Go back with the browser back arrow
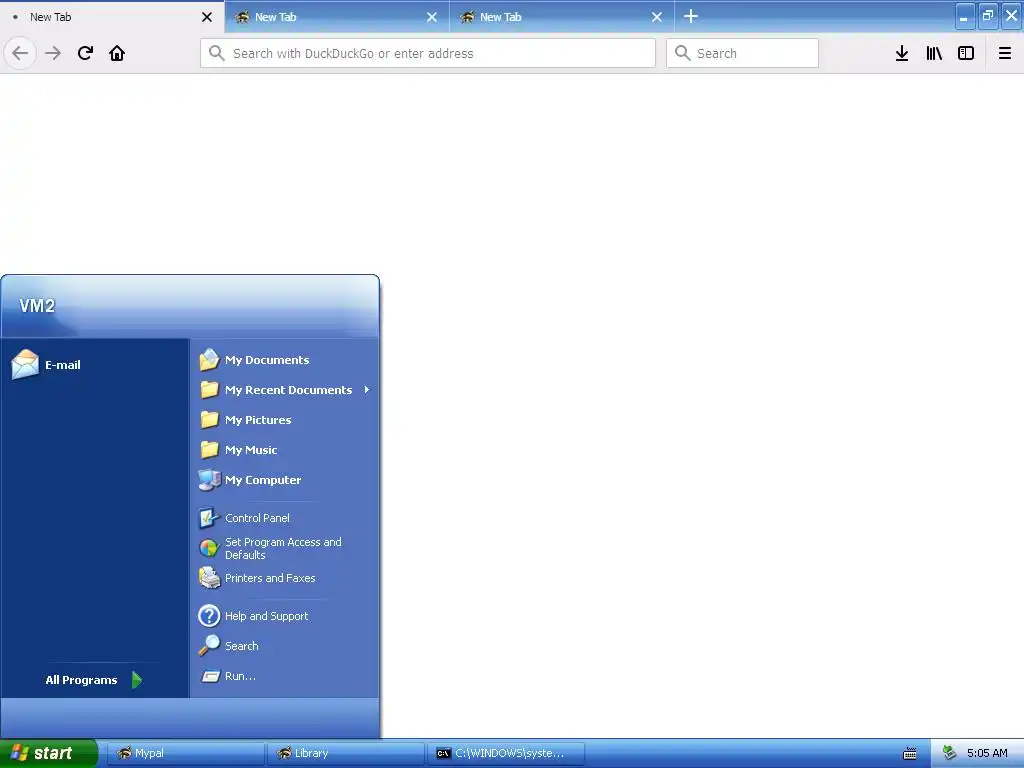The width and height of the screenshot is (1024, 768). tap(20, 53)
